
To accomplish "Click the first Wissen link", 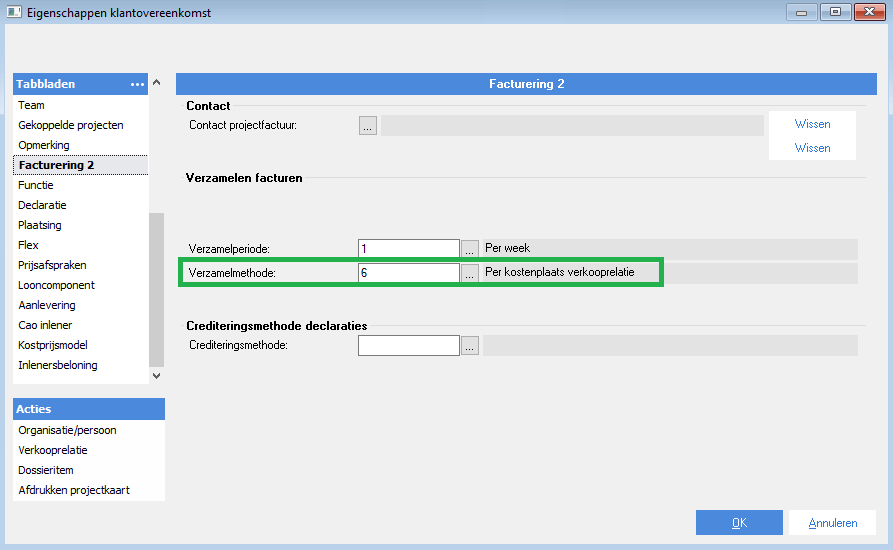I will tap(812, 124).
